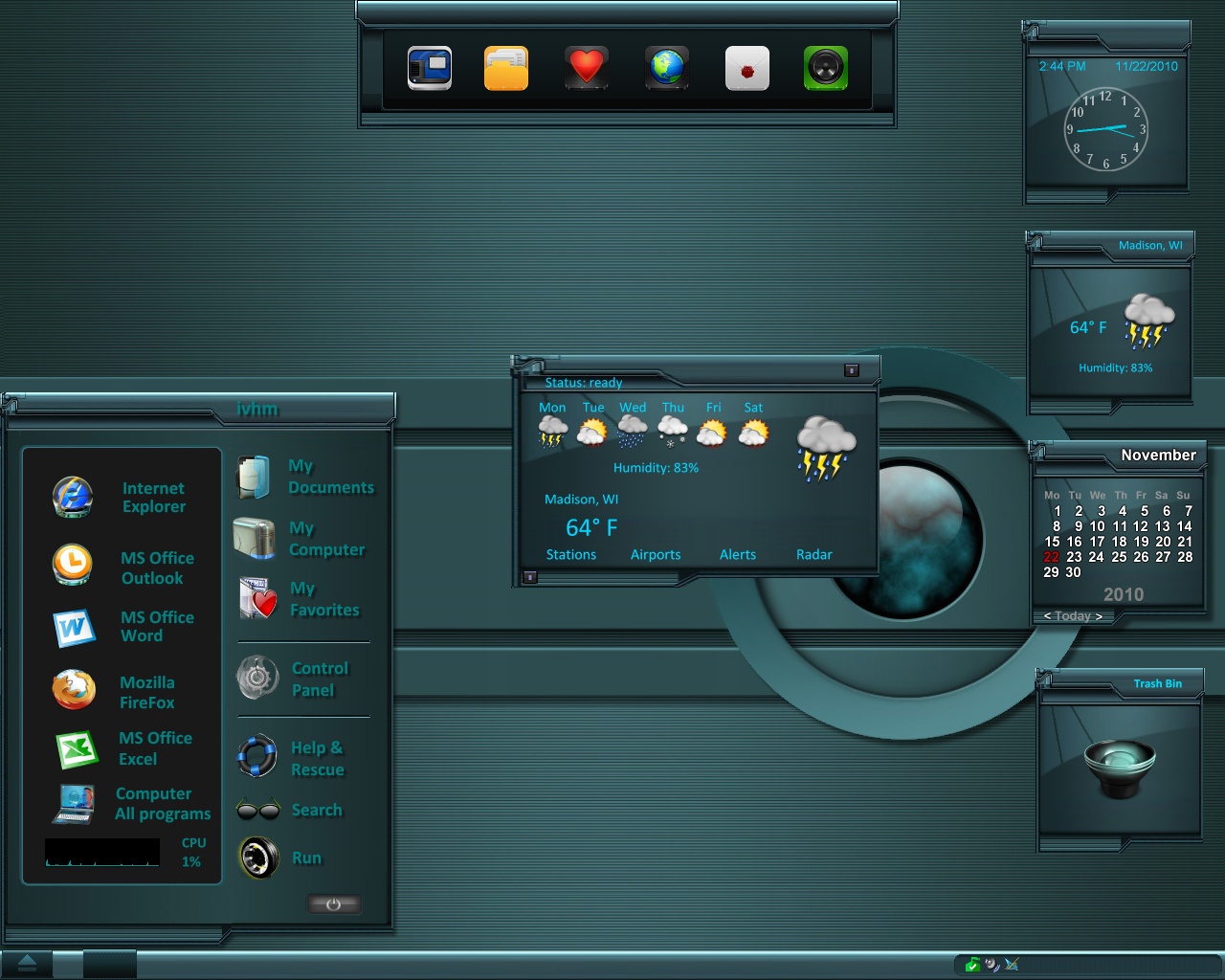Toggle the weather widget's top-right small button
This screenshot has width=1225, height=980.
pyautogui.click(x=852, y=370)
